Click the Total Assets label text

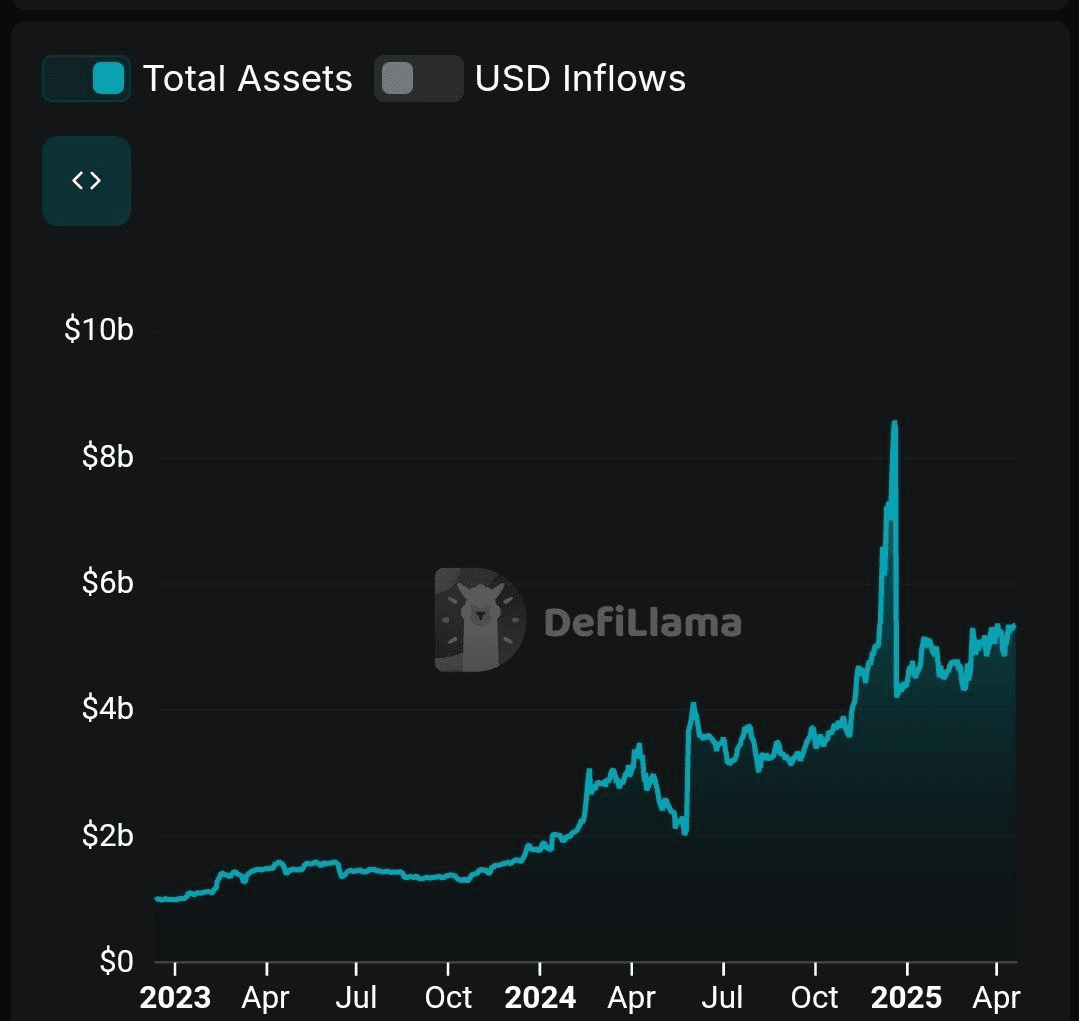click(x=248, y=78)
